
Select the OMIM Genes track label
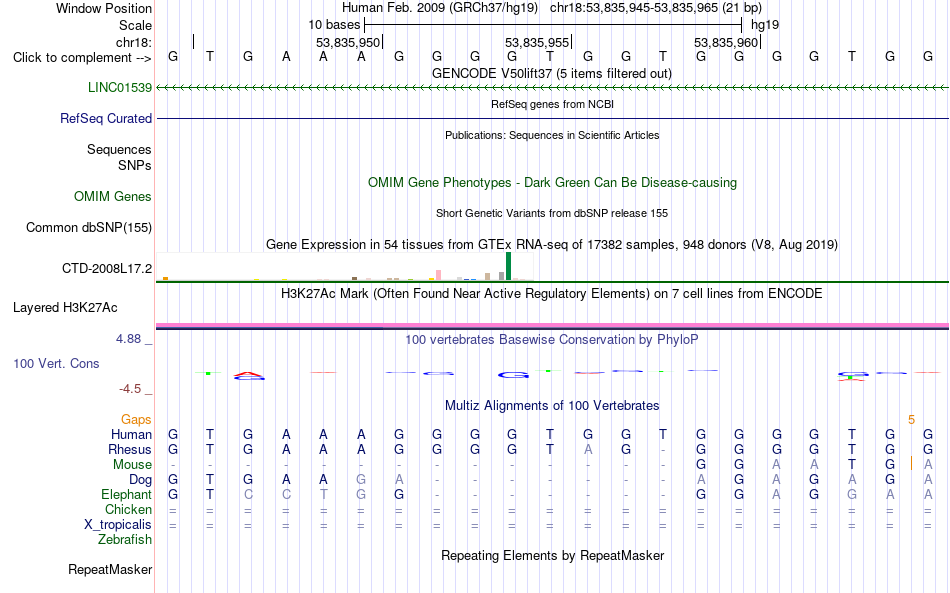click(113, 196)
